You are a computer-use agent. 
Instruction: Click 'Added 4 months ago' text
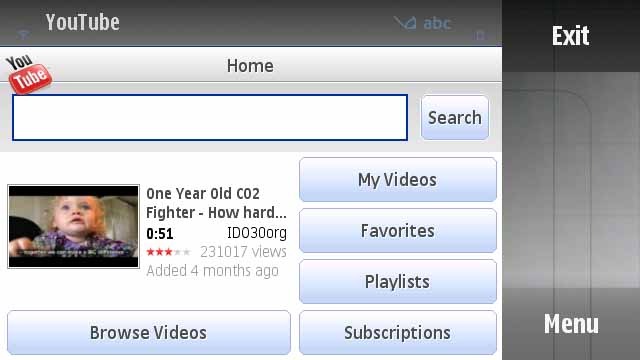pos(212,271)
